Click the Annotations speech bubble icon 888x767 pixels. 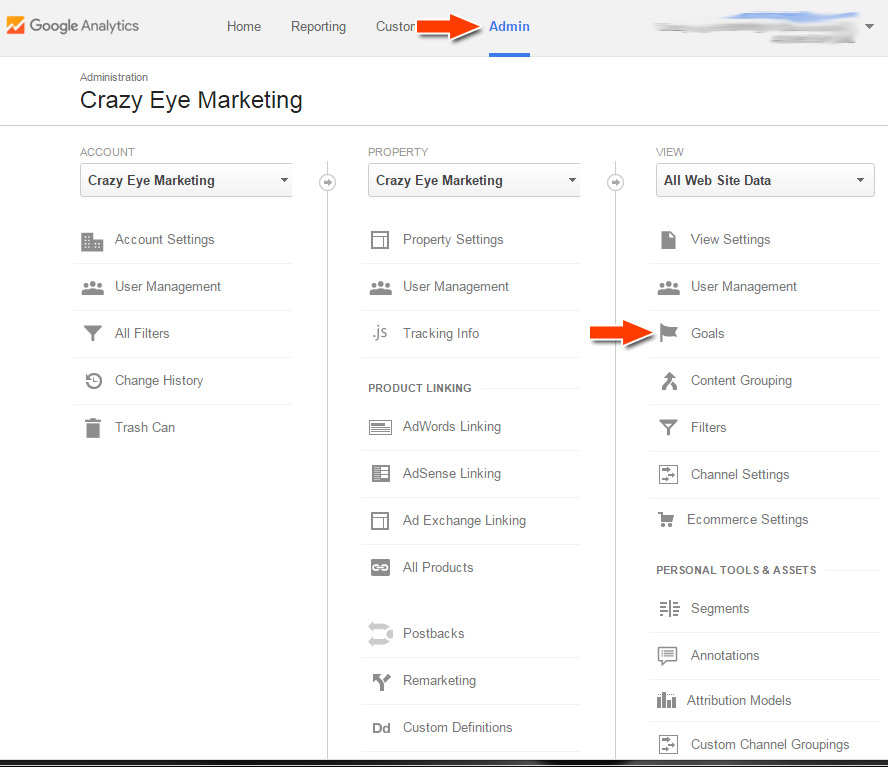[x=667, y=656]
